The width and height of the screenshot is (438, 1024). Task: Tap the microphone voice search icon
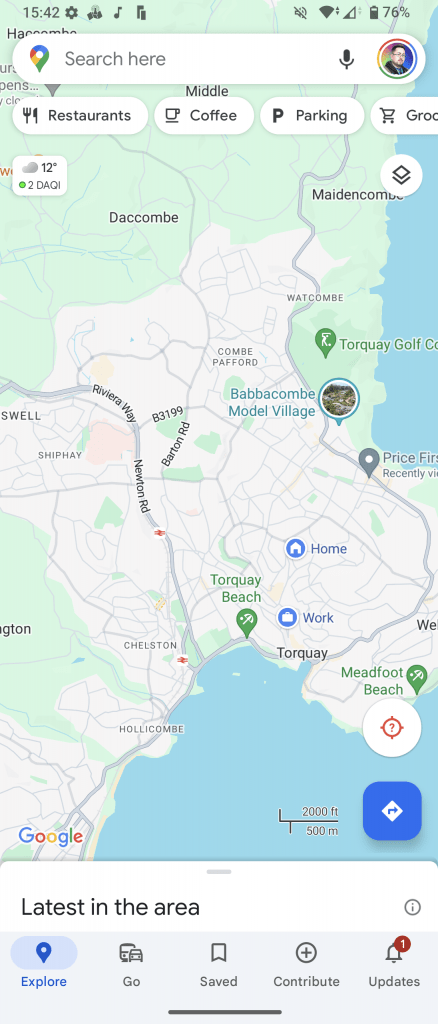(x=347, y=59)
